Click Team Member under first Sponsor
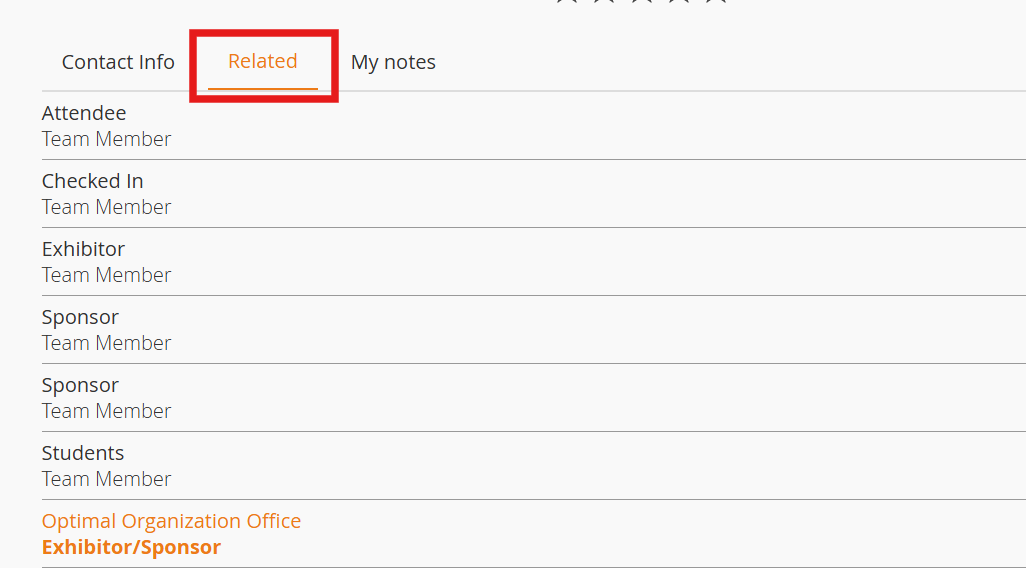The height and width of the screenshot is (568, 1026). click(106, 343)
